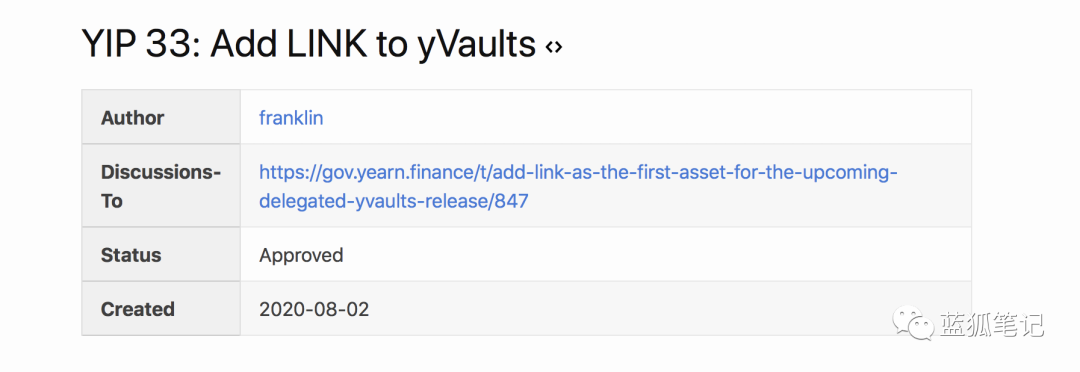The width and height of the screenshot is (1080, 372).
Task: Select the Status row label
Action: 131,255
